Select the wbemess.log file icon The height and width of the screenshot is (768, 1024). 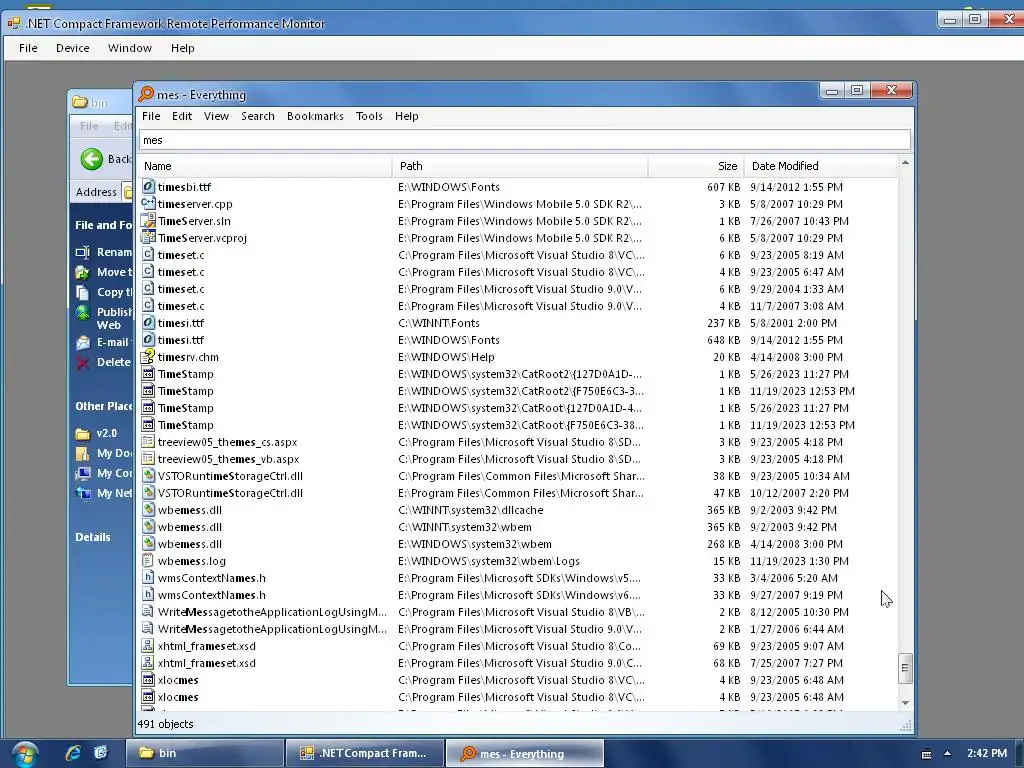click(x=148, y=560)
